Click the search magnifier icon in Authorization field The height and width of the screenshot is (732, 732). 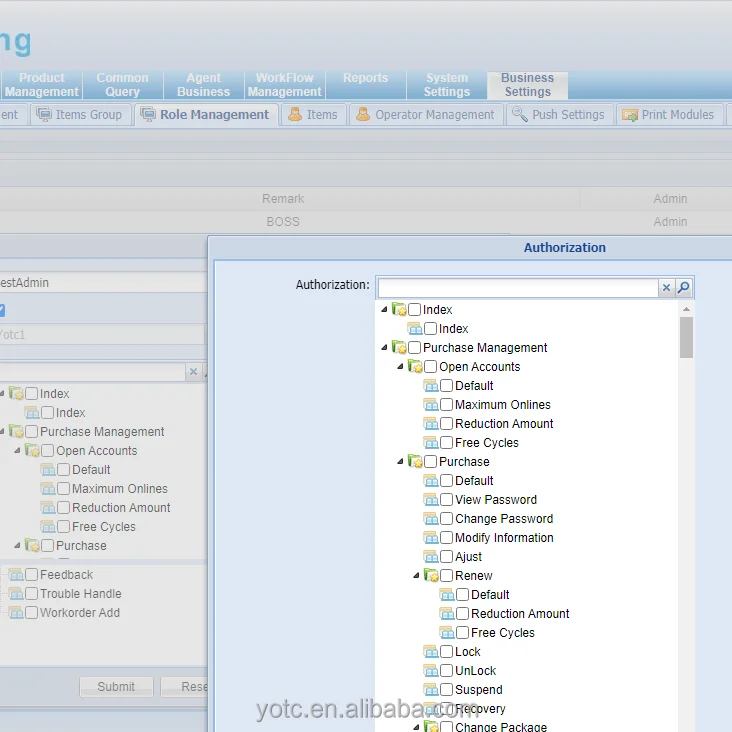(x=684, y=288)
